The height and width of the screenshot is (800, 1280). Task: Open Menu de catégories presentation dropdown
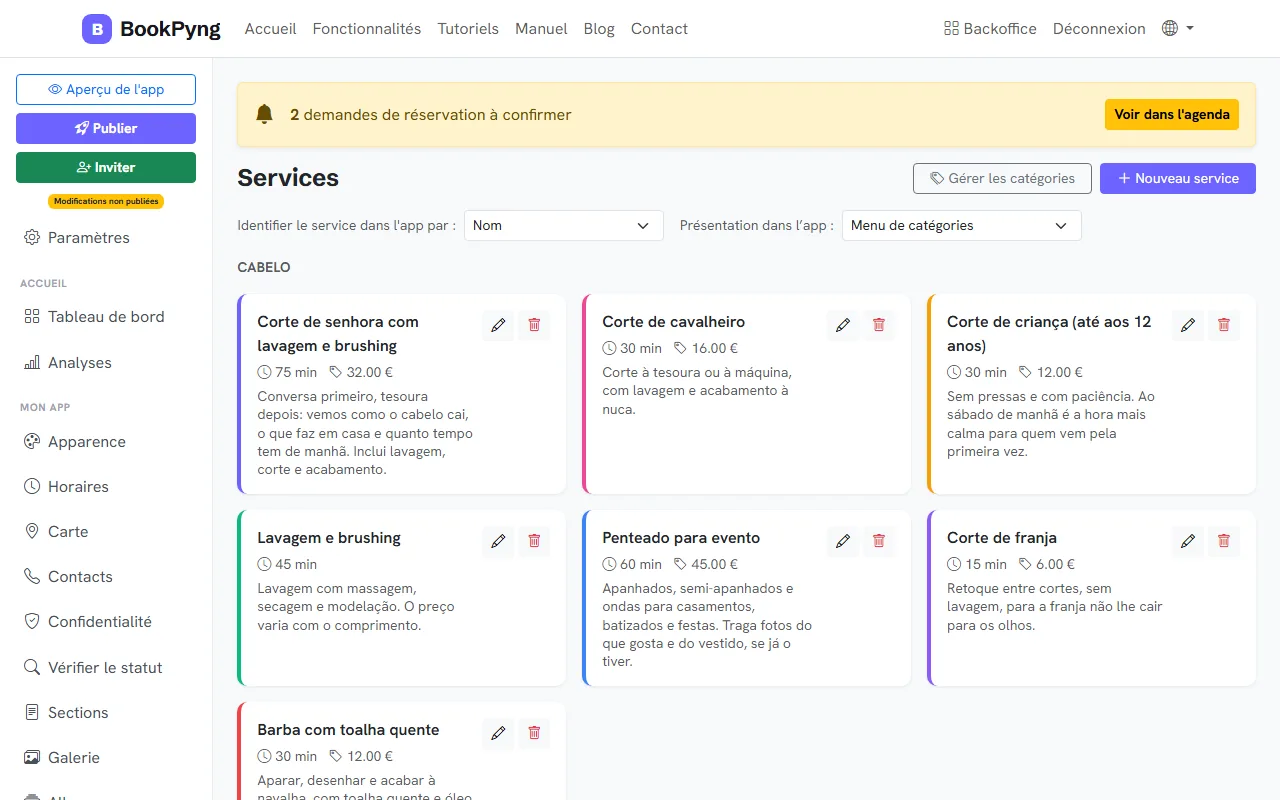coord(962,225)
